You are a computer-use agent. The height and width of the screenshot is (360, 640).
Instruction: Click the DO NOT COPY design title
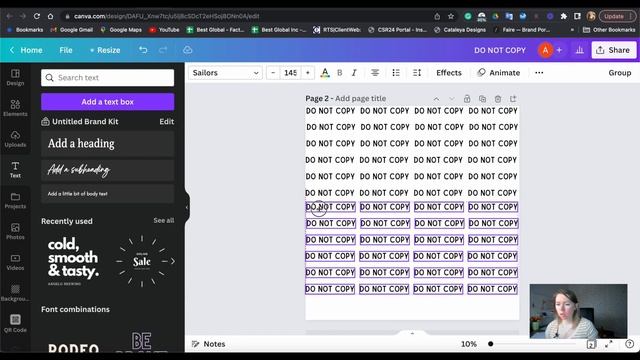[x=500, y=50]
